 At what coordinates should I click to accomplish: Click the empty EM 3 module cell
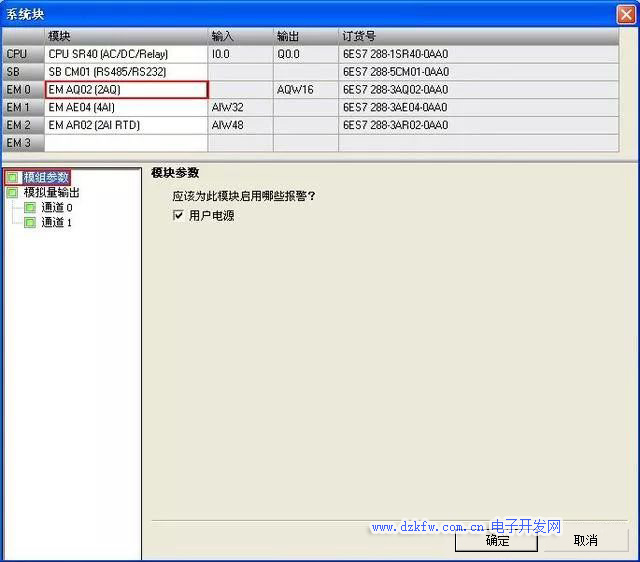126,143
